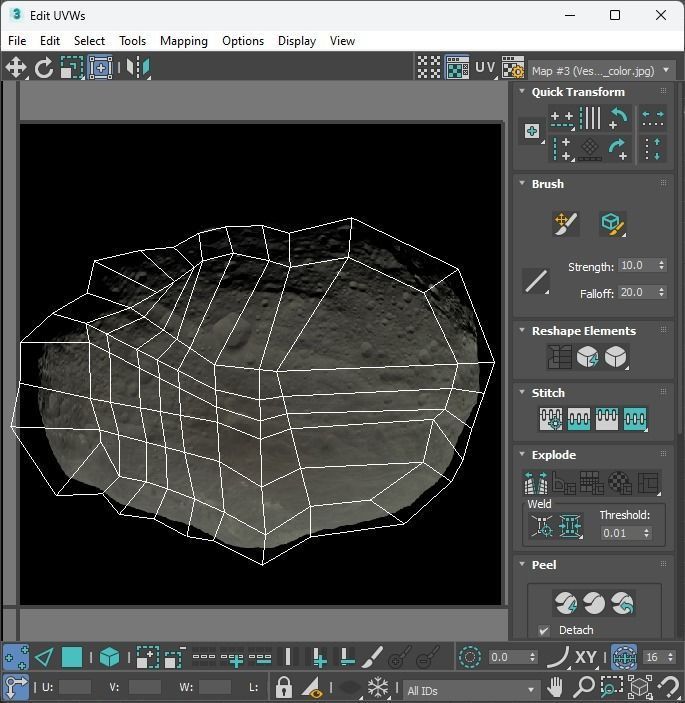Click Rotate +90 around pivot icon

[x=618, y=149]
